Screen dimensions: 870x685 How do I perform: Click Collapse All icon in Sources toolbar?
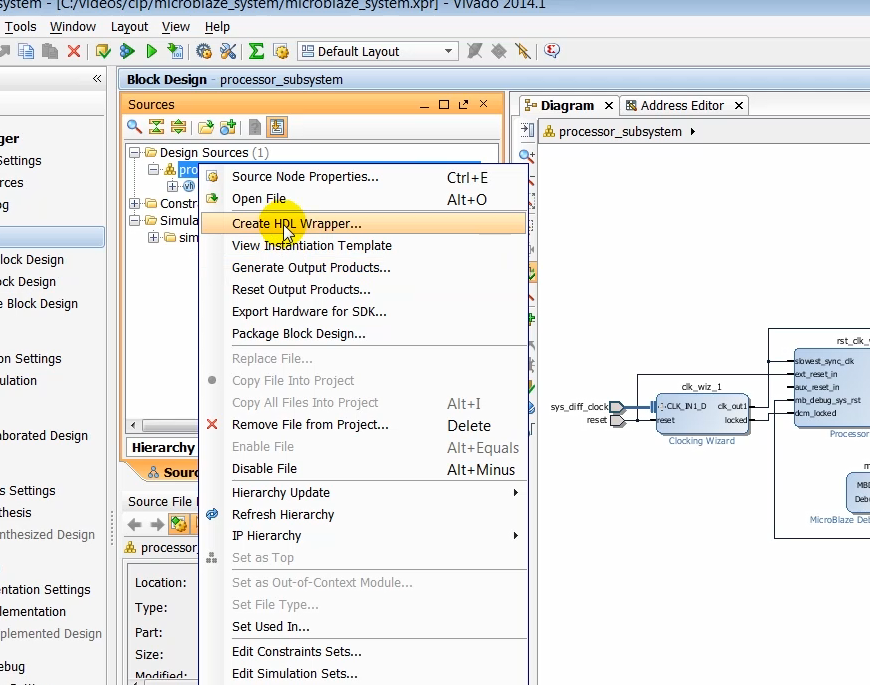tap(156, 127)
